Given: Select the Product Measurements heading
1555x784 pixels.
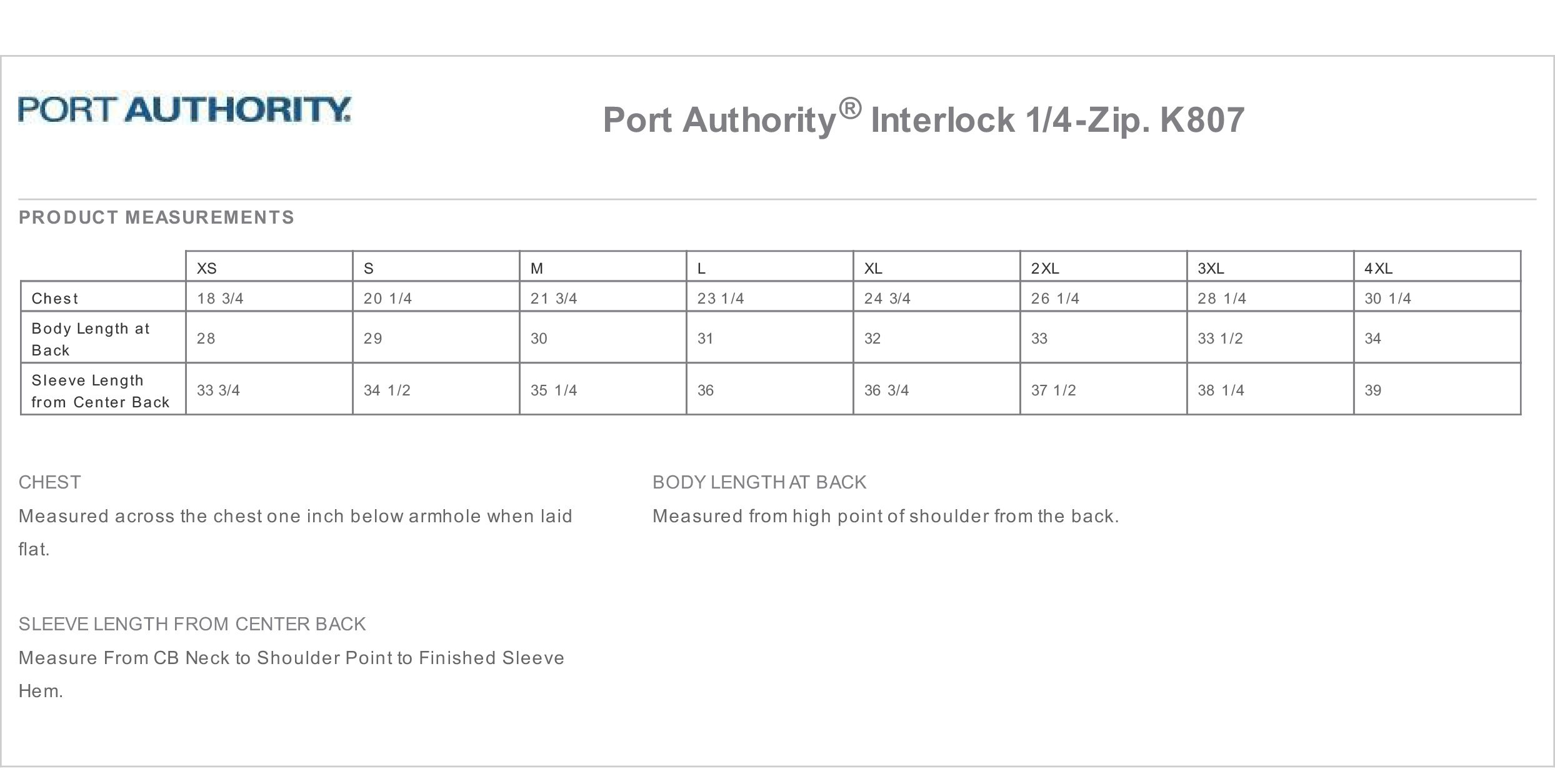Looking at the screenshot, I should point(156,217).
